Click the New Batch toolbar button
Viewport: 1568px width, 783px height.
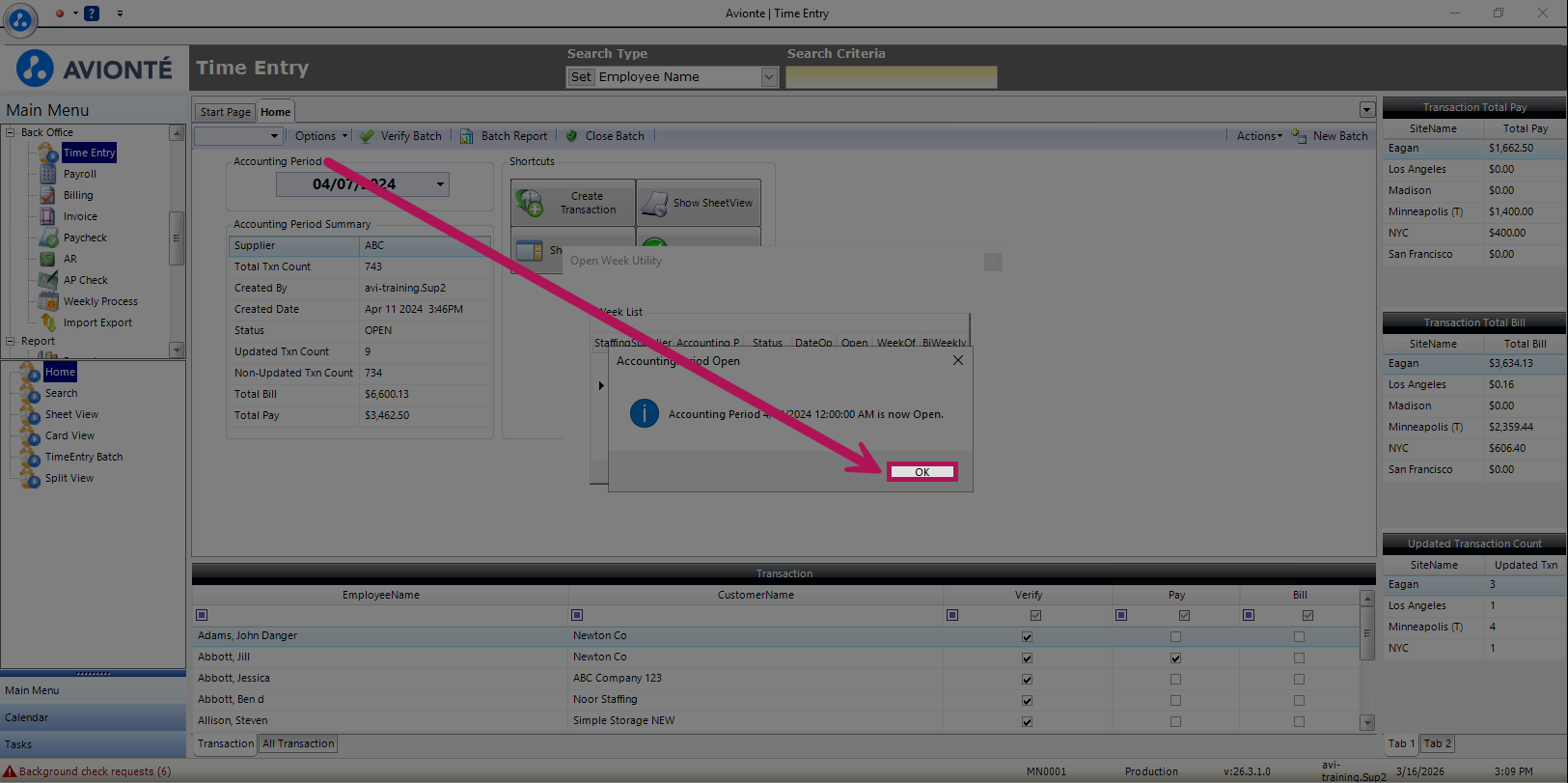(1330, 136)
